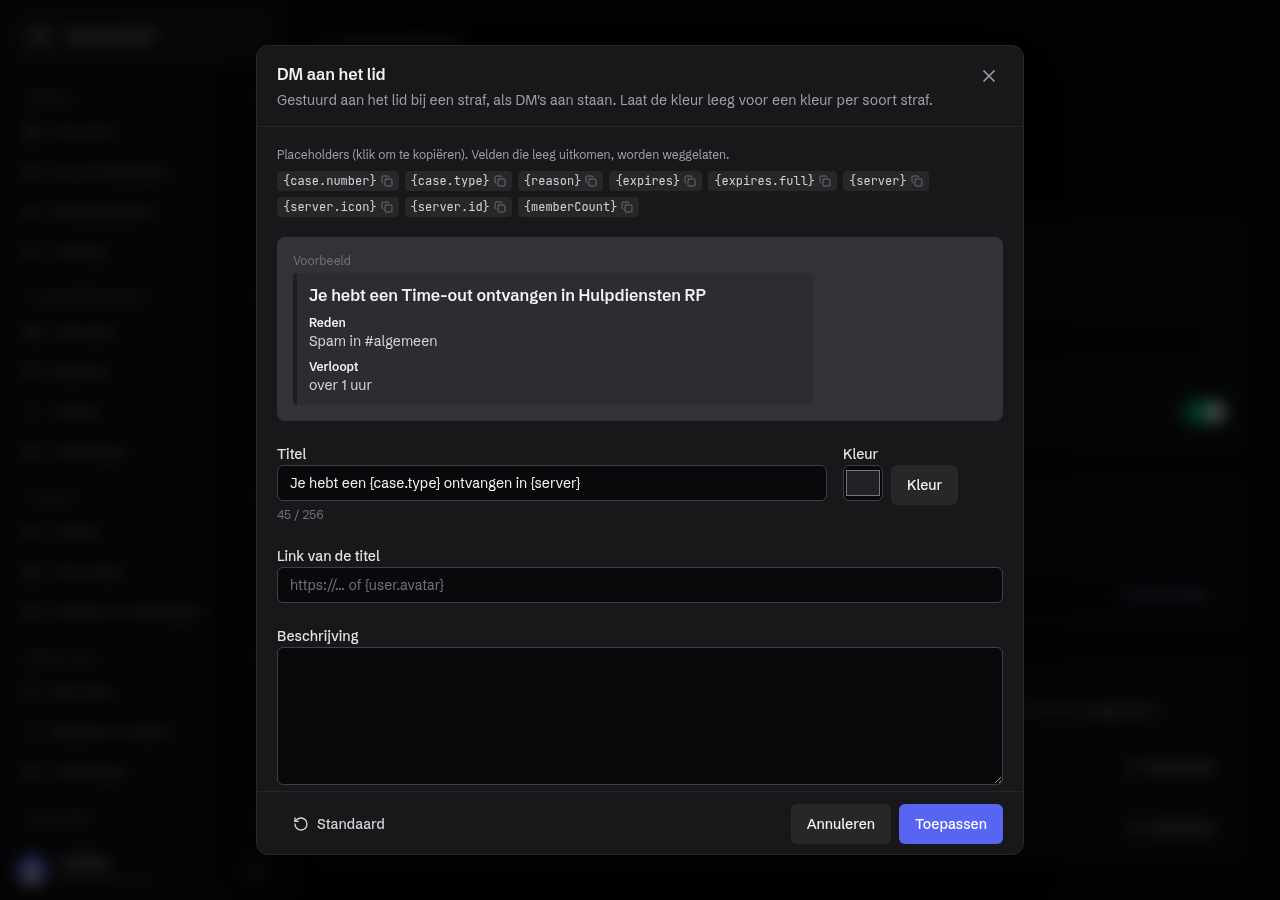Click Annuleren to cancel
This screenshot has width=1280, height=900.
point(841,824)
